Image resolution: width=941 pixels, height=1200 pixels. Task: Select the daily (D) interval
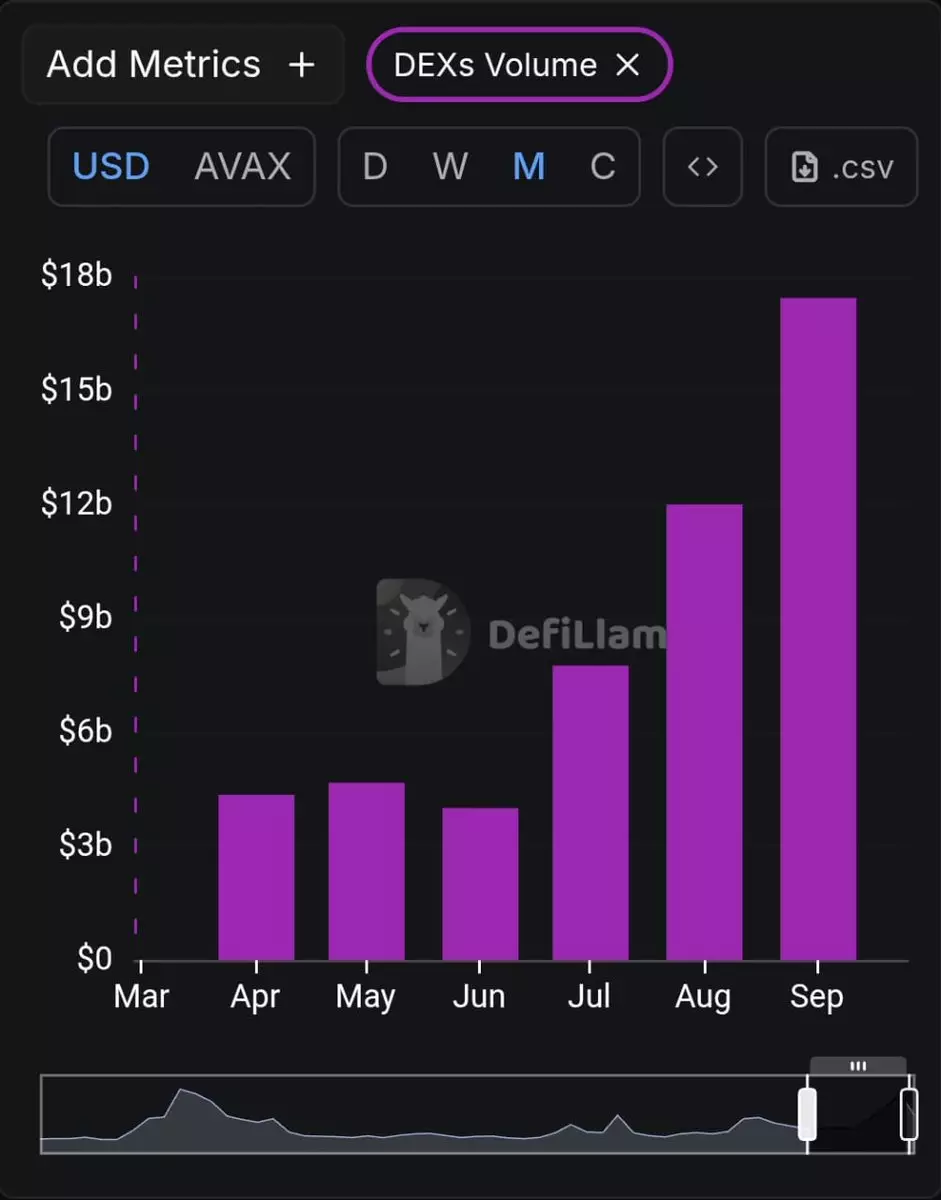[x=375, y=166]
